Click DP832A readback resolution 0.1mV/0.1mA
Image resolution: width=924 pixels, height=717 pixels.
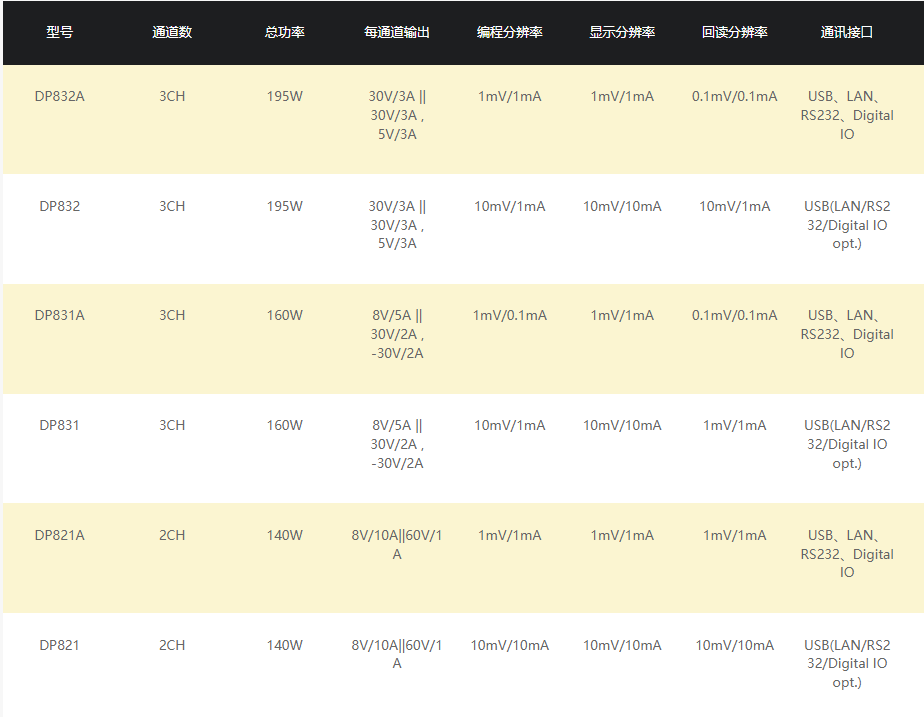pyautogui.click(x=735, y=96)
